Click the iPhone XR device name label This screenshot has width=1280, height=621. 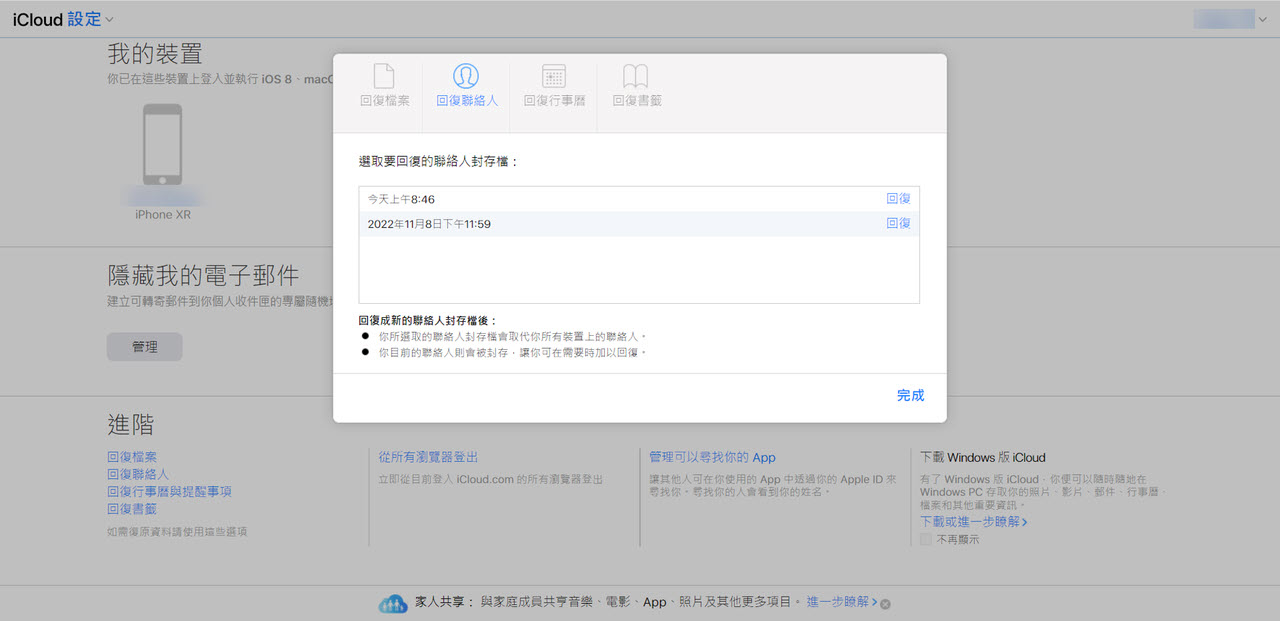(x=163, y=215)
